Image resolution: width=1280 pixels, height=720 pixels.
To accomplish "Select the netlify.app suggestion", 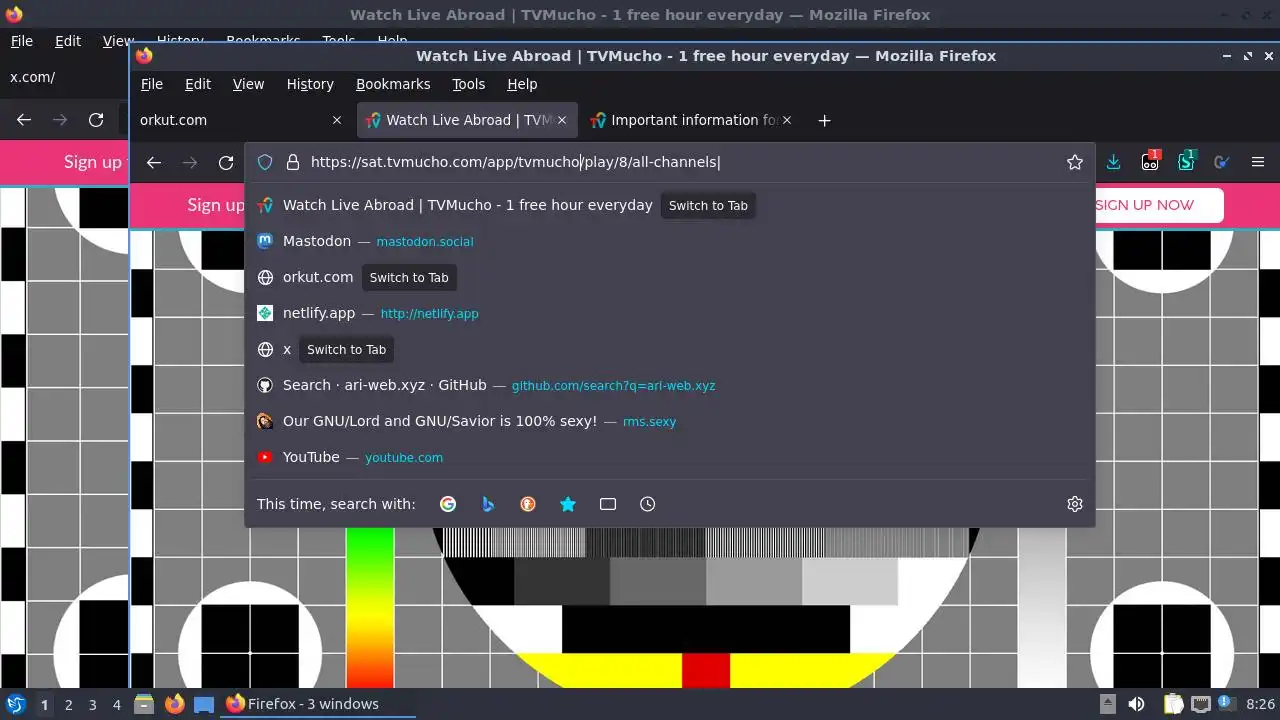I will pos(670,313).
